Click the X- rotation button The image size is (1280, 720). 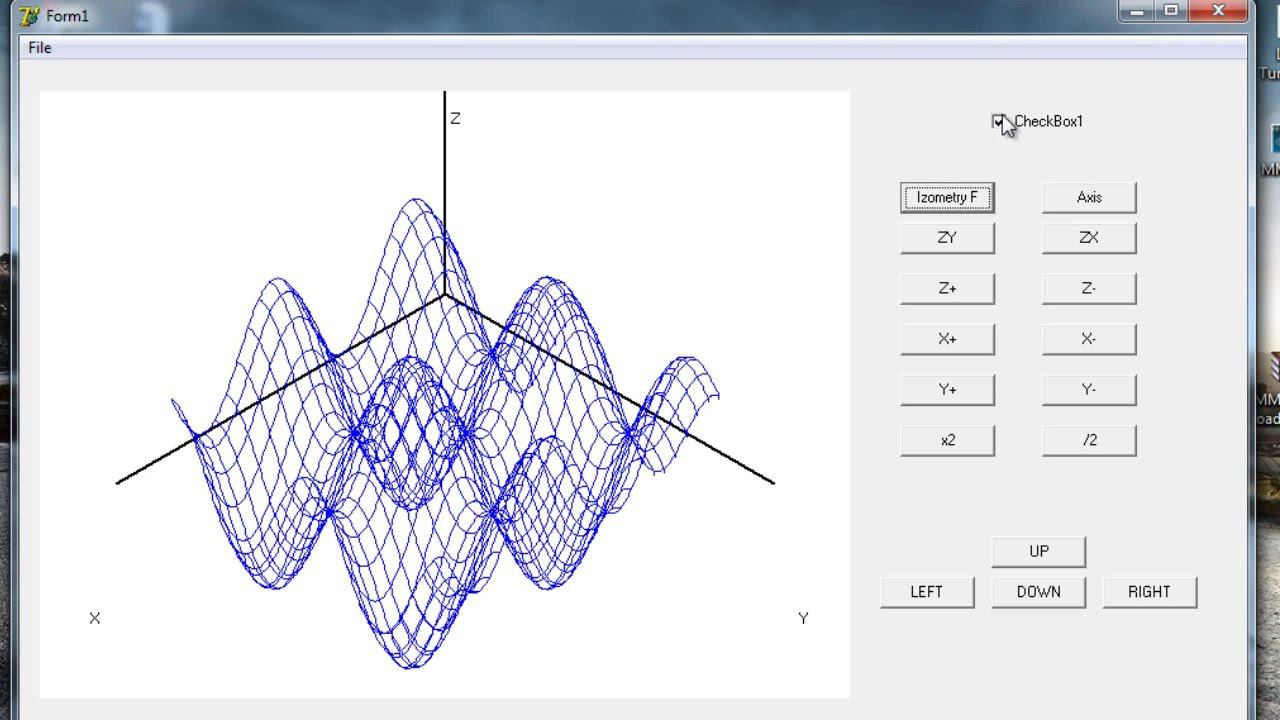tap(1089, 339)
